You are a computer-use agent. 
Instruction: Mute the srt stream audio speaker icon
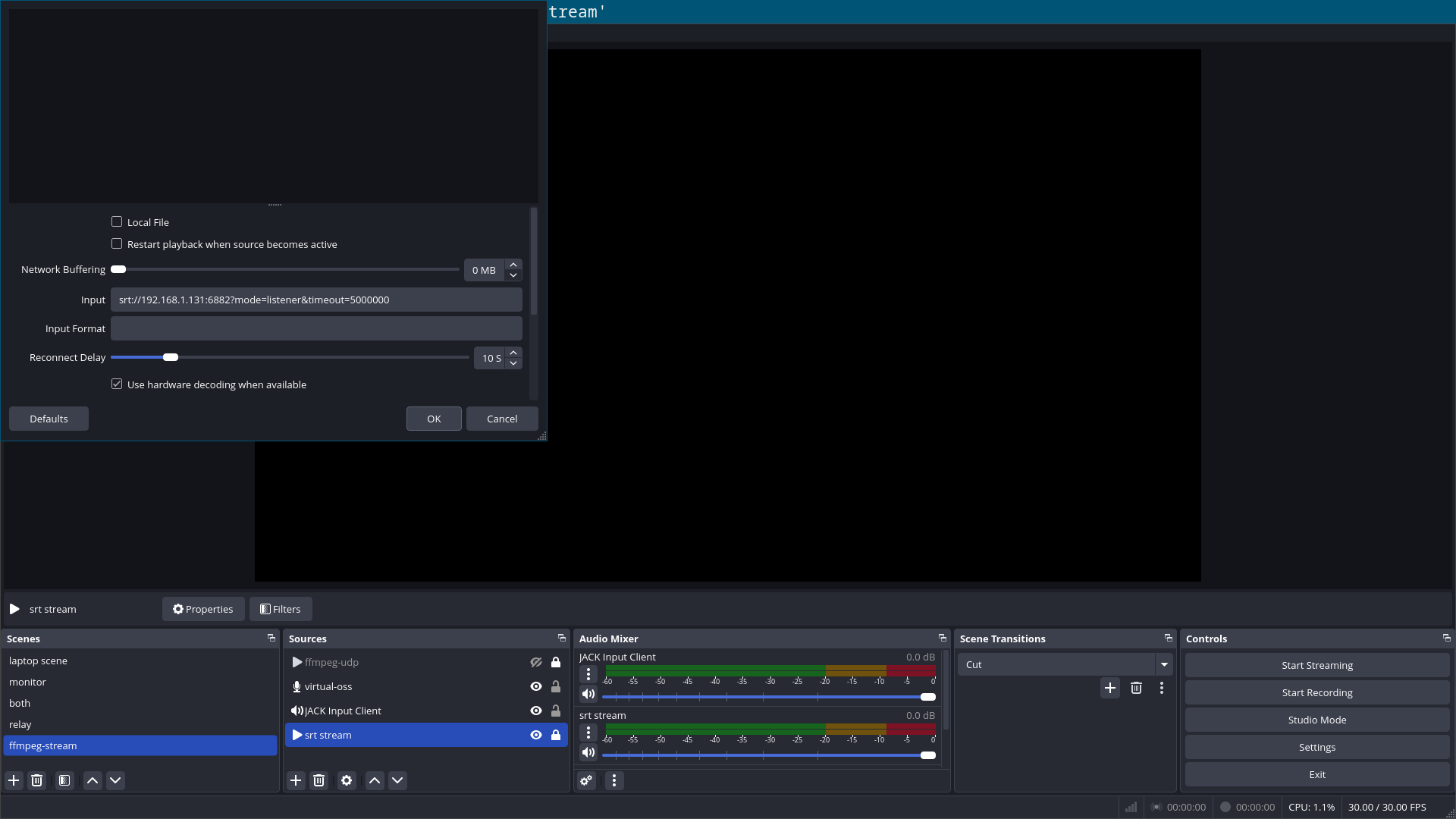588,753
